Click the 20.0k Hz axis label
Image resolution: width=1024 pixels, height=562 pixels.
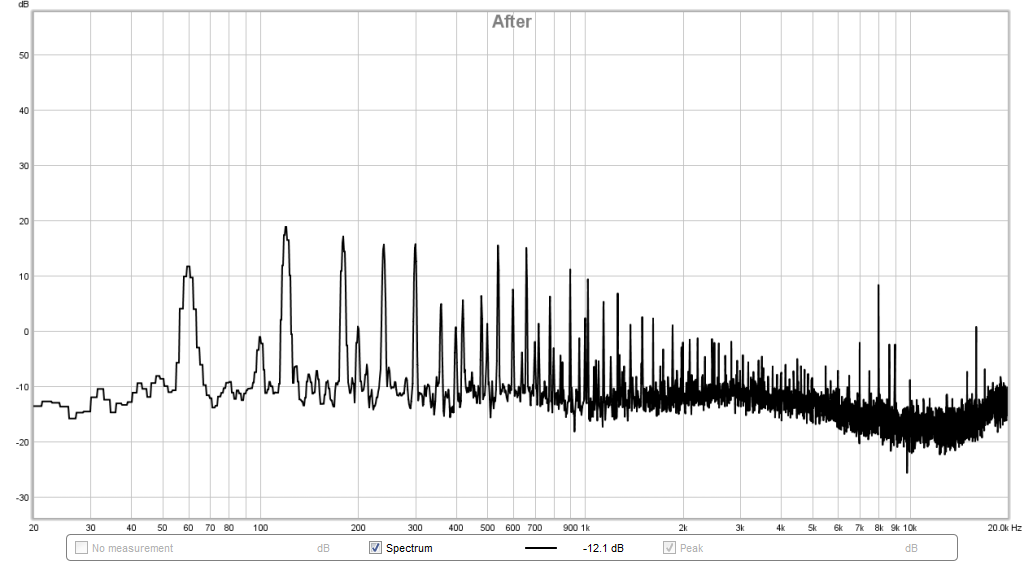1004,527
